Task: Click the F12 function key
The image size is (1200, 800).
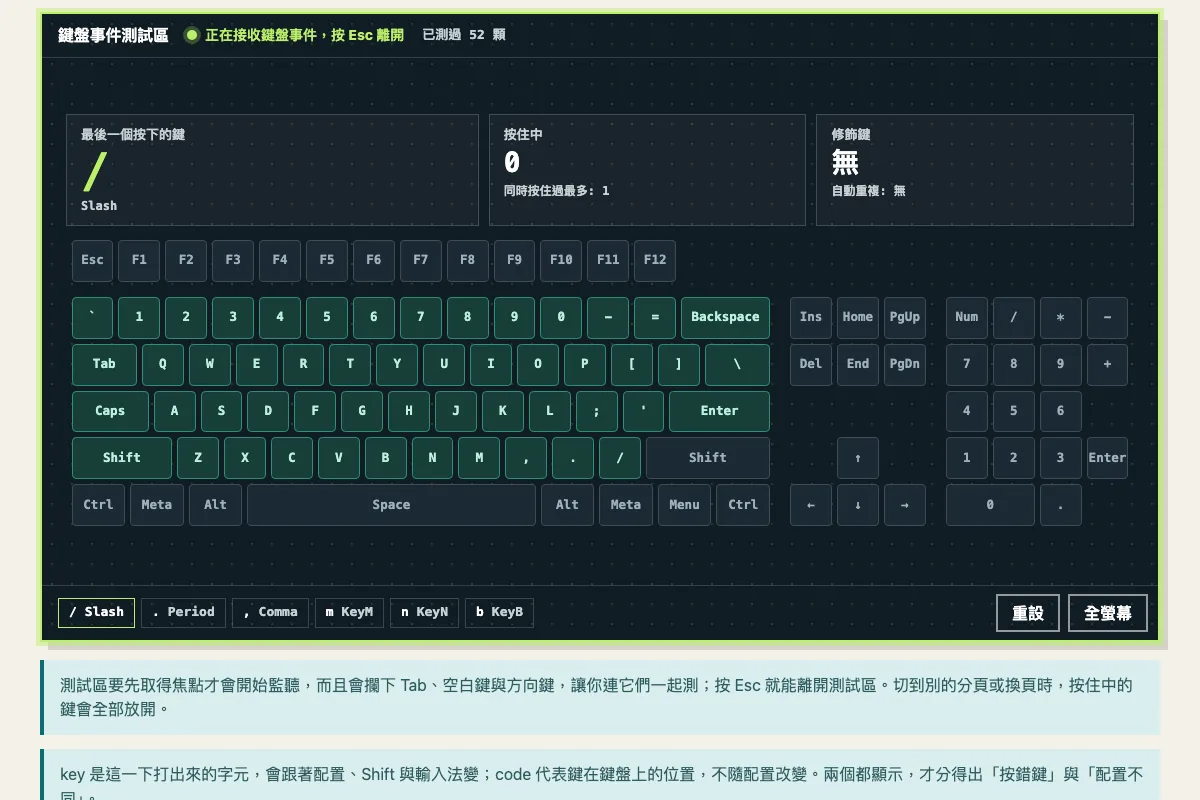Action: point(655,260)
